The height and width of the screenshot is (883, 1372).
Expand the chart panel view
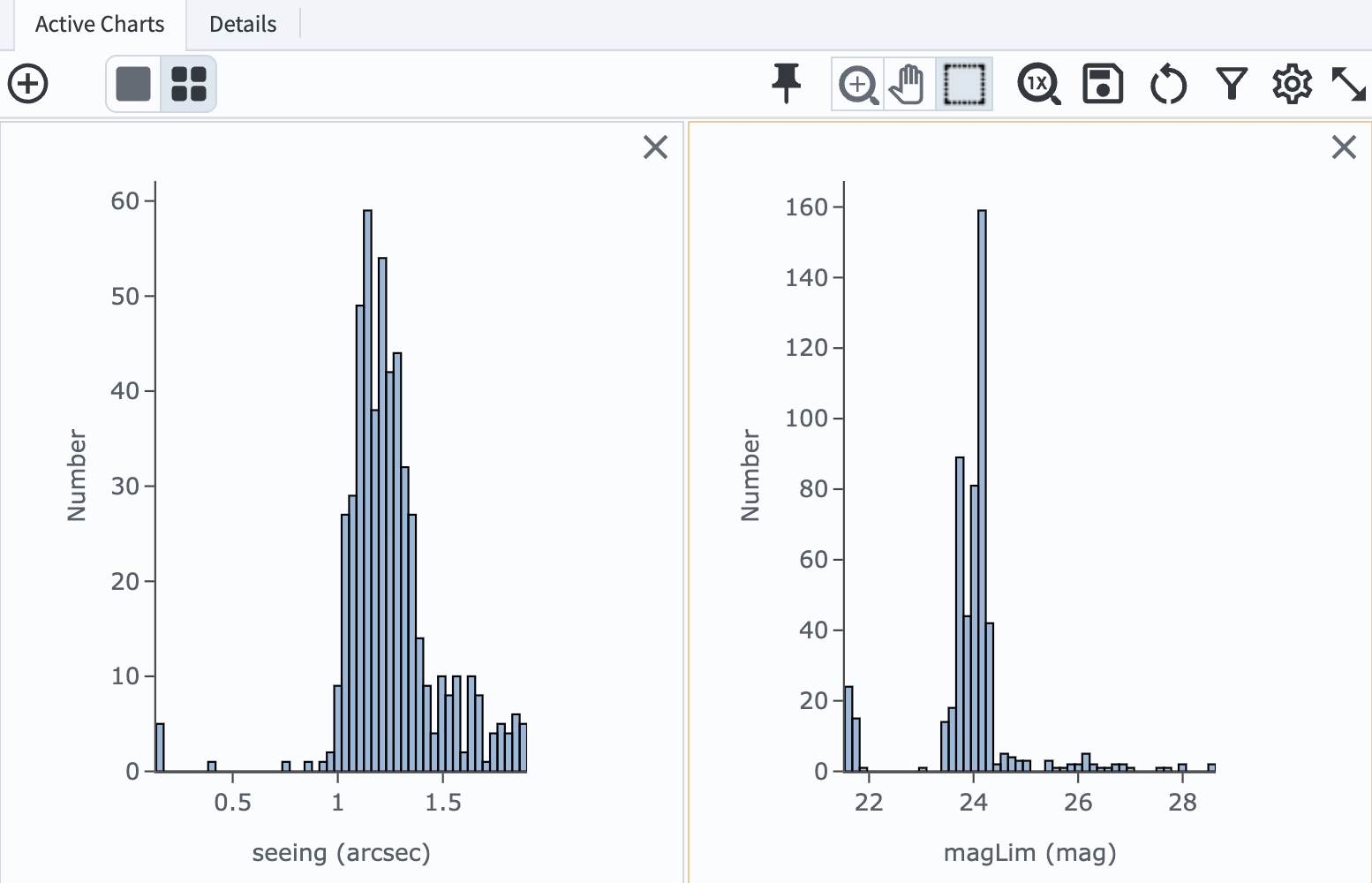(1350, 83)
